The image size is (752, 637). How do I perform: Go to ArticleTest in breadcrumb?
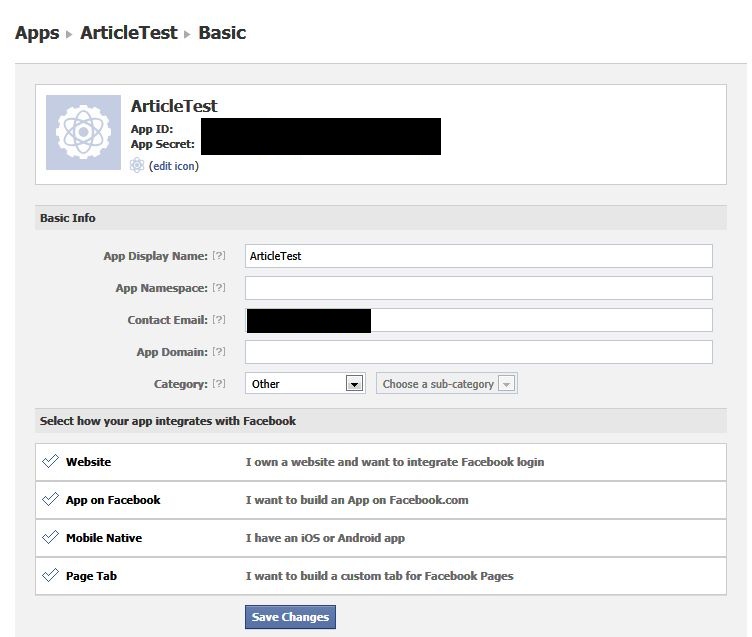tap(129, 33)
